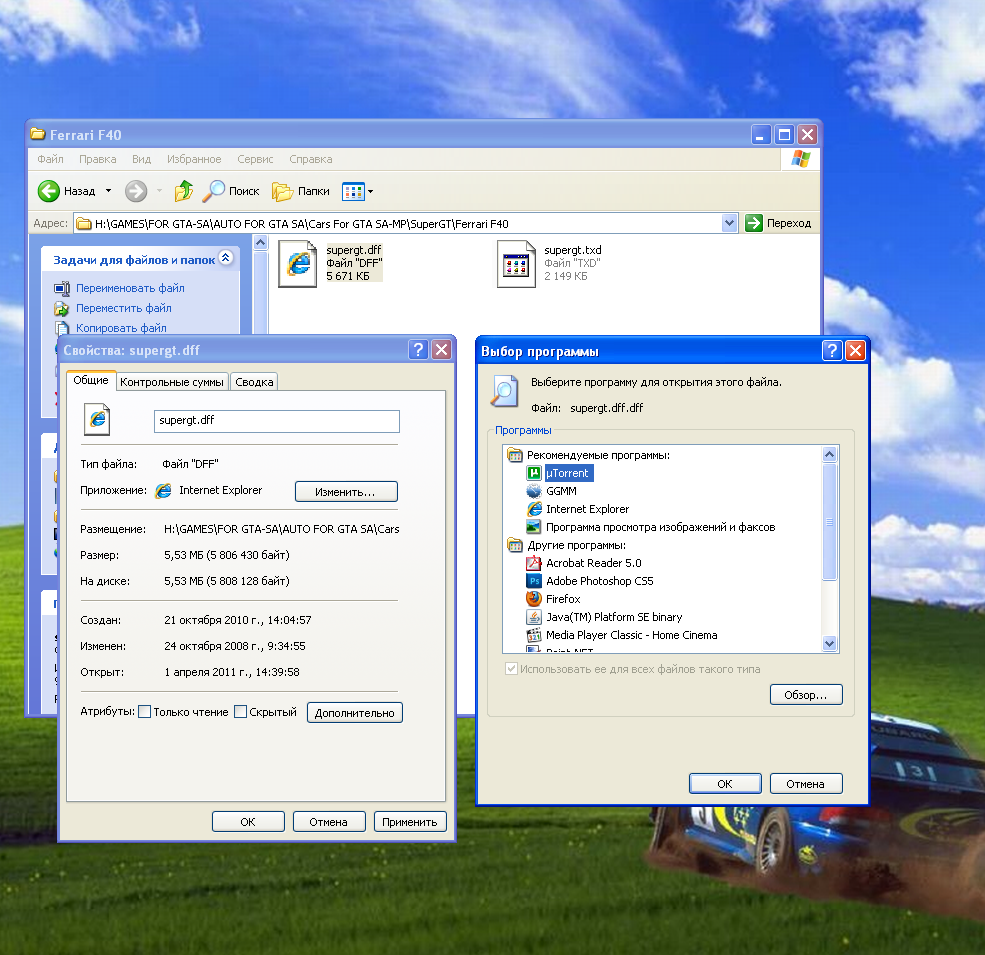This screenshot has width=985, height=955.
Task: Click the Explorer file pane scroll-up arrow
Action: click(x=261, y=243)
